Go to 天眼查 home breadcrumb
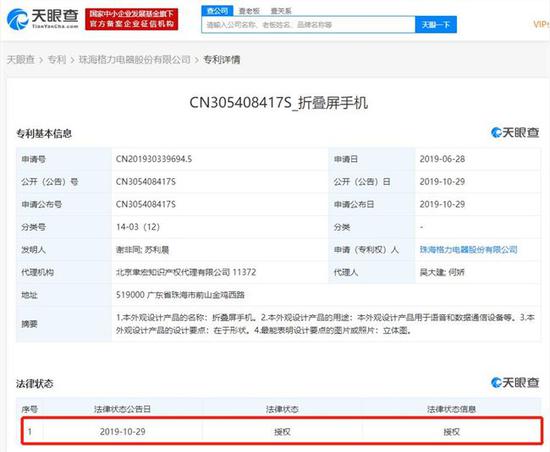 click(21, 60)
